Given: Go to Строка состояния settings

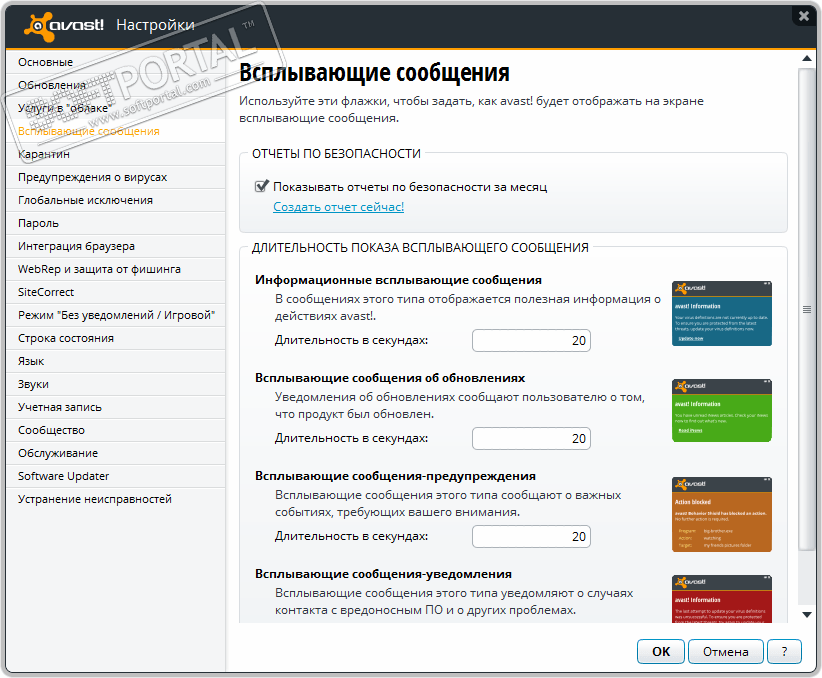Looking at the screenshot, I should pos(116,338).
